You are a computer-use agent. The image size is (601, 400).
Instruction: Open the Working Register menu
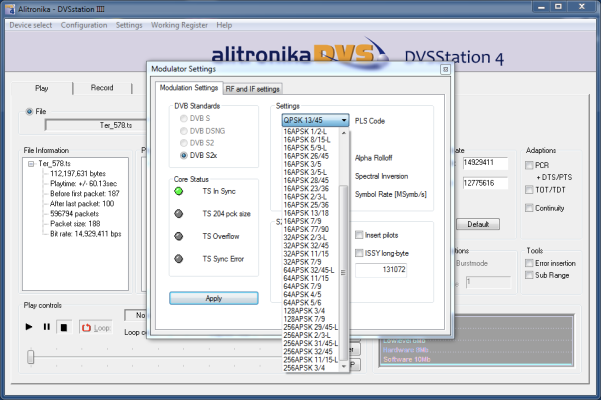pos(178,24)
